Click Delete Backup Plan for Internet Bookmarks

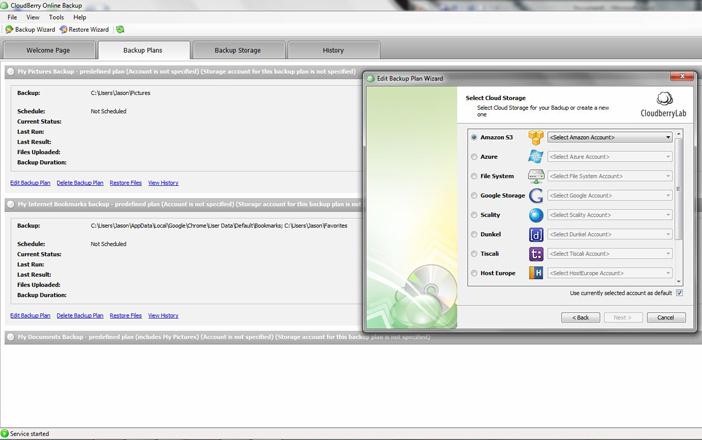[x=80, y=316]
